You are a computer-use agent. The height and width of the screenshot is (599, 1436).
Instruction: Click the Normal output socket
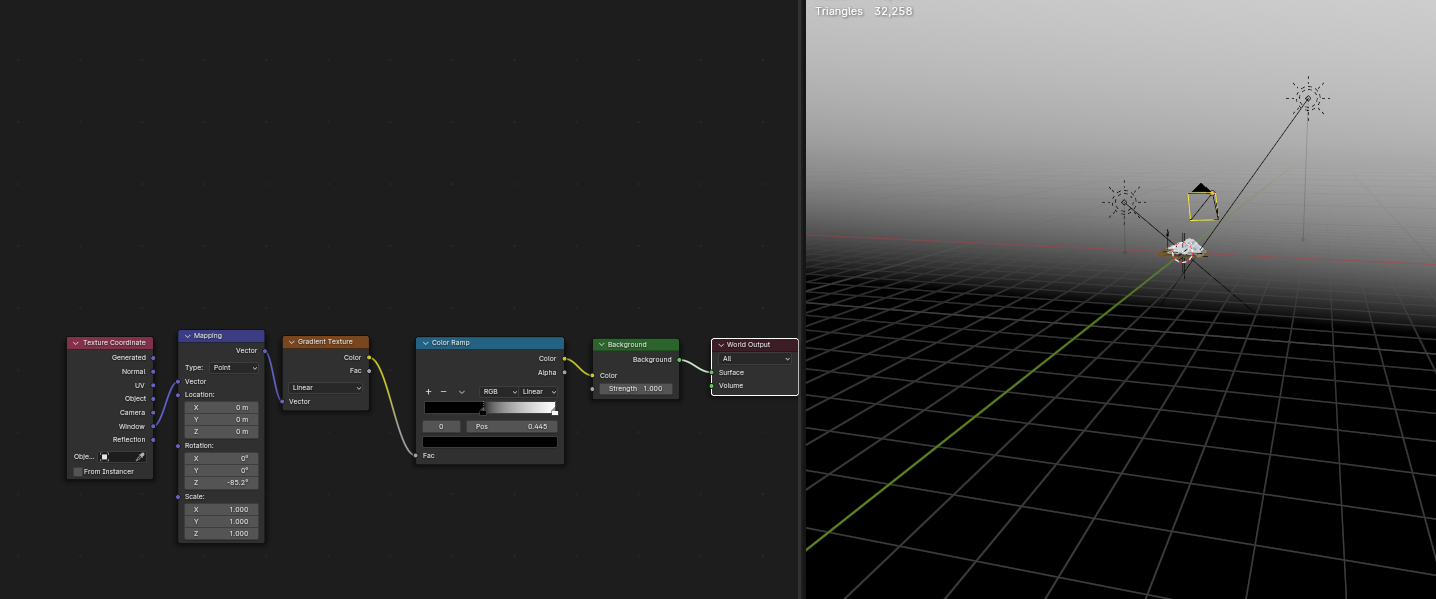pyautogui.click(x=153, y=371)
